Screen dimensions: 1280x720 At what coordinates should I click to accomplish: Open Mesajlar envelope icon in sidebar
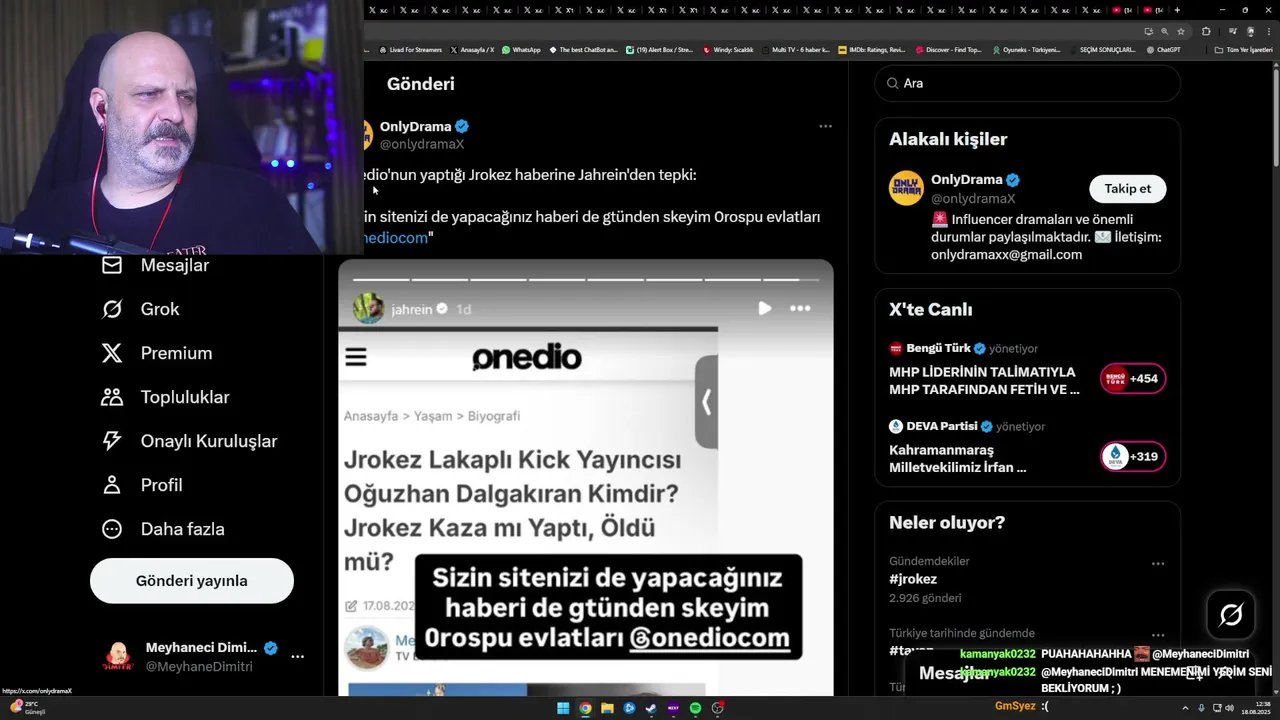(112, 265)
